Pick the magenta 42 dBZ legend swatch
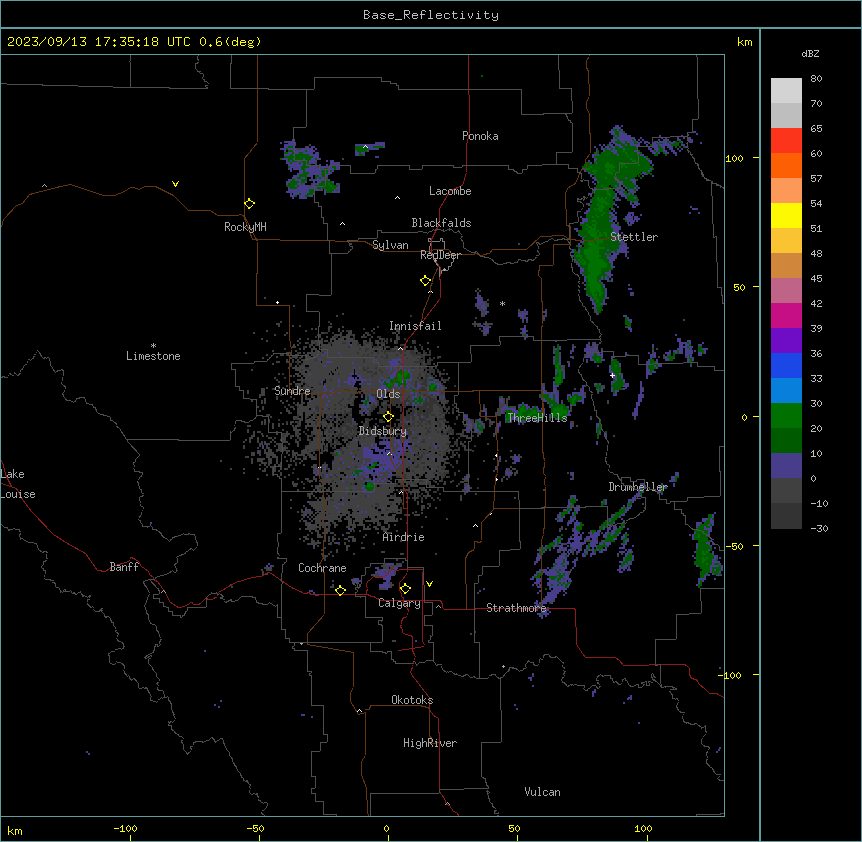The image size is (862, 842). (x=786, y=315)
